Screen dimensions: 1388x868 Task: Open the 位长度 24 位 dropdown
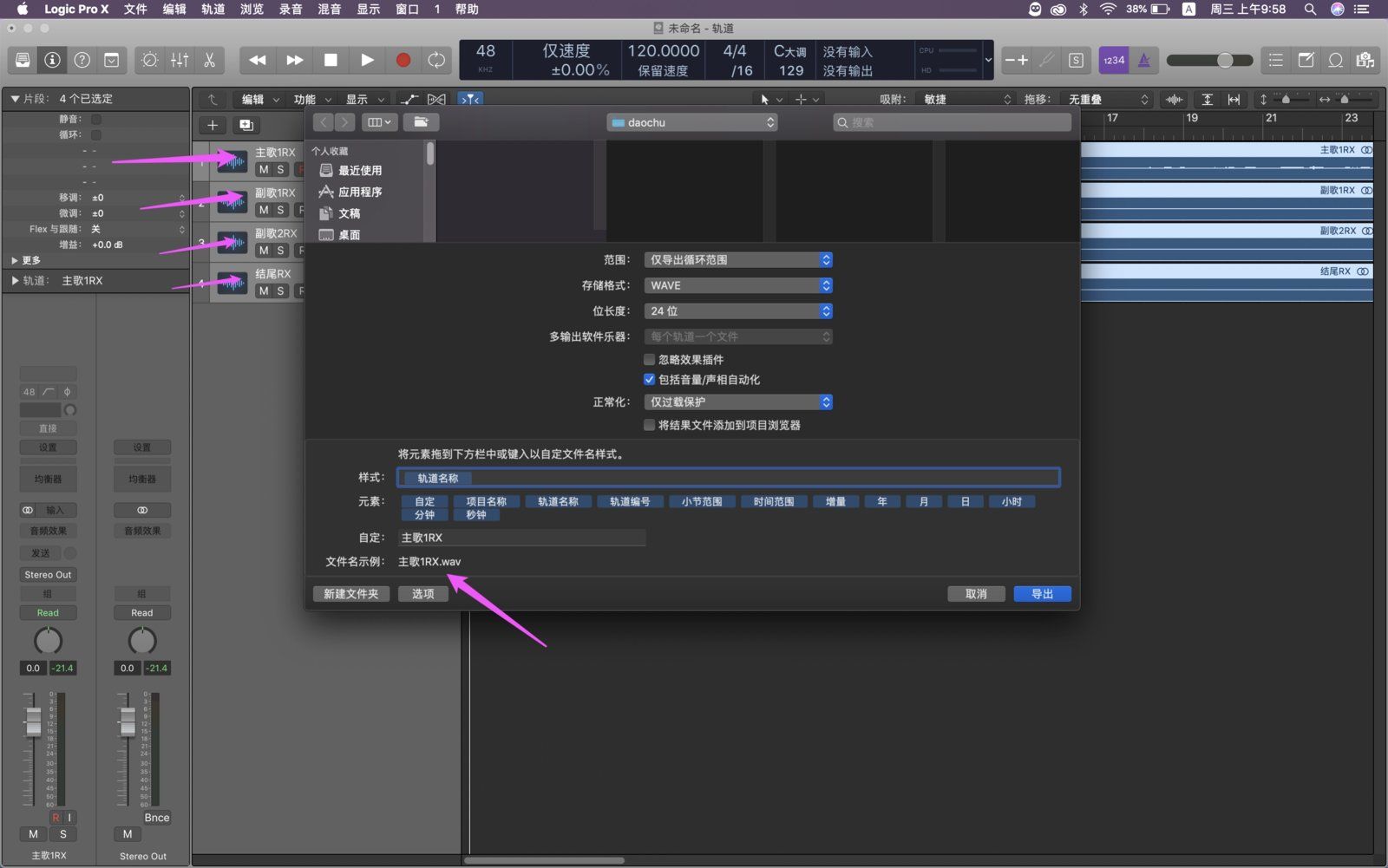point(738,310)
